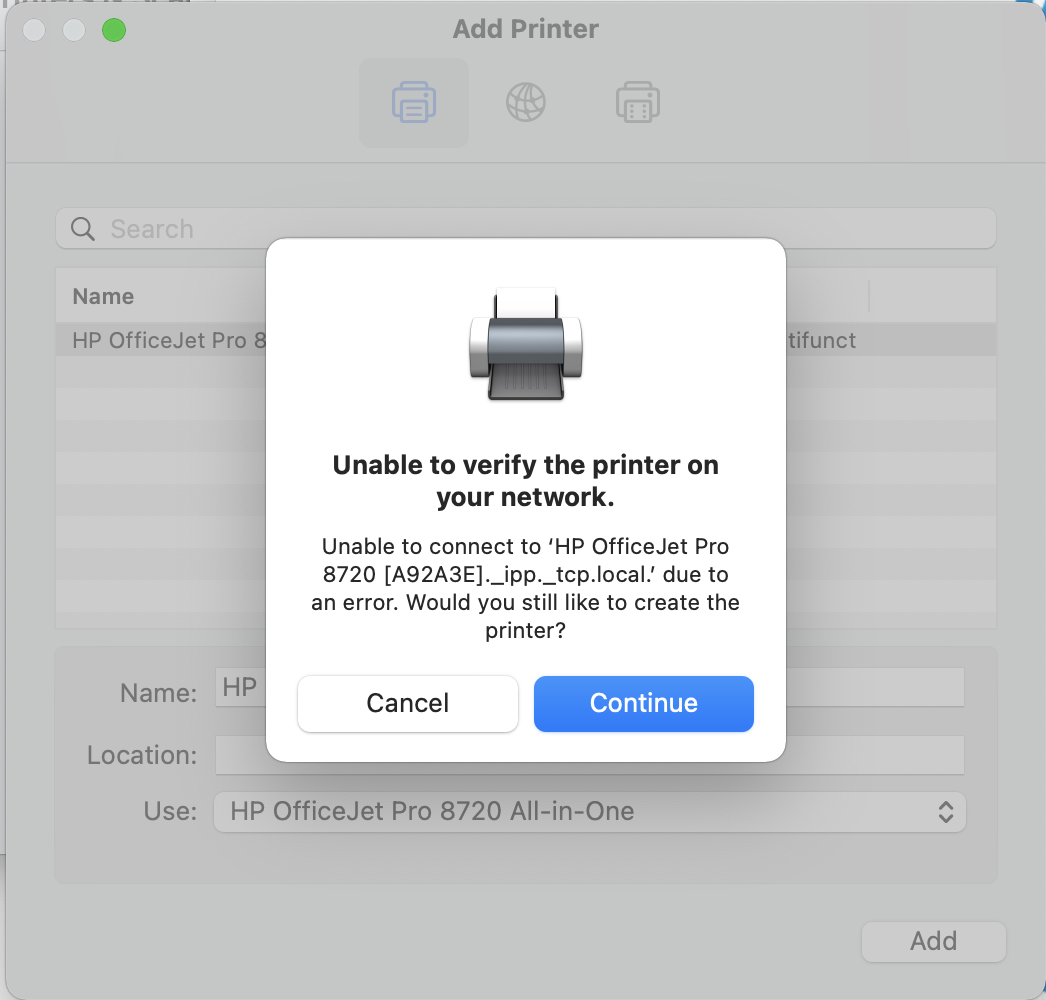Click the Windows printer icon in the toolbar
The height and width of the screenshot is (1000, 1046).
637,102
